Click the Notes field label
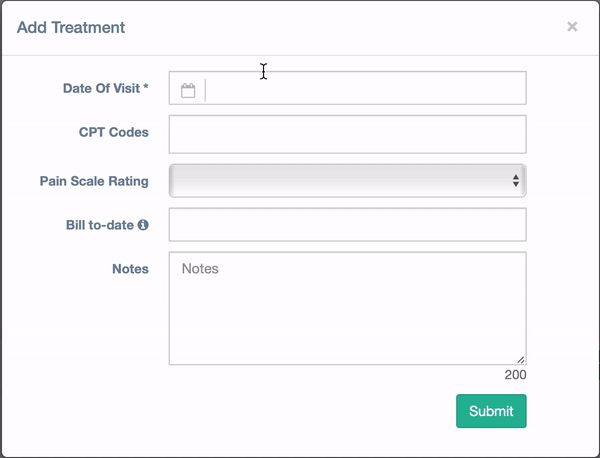The width and height of the screenshot is (600, 458). click(130, 269)
